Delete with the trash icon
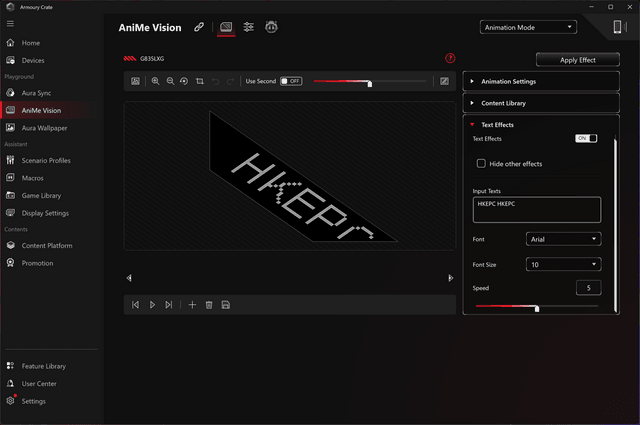 (x=209, y=305)
